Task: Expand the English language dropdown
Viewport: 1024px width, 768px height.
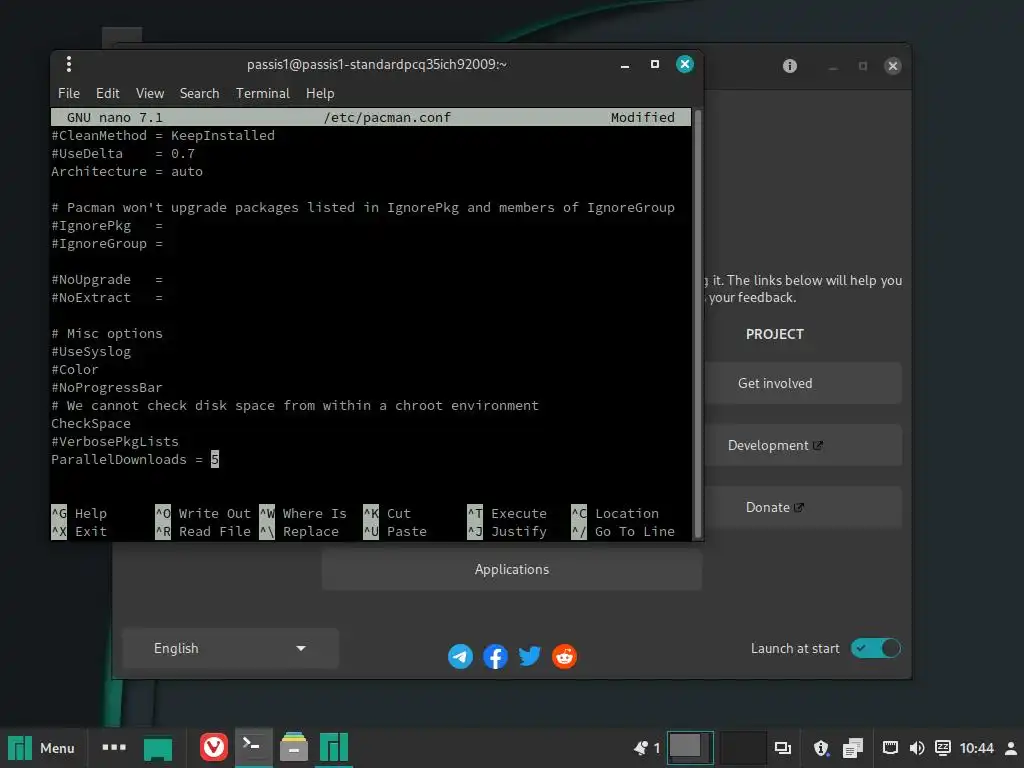Action: 231,648
